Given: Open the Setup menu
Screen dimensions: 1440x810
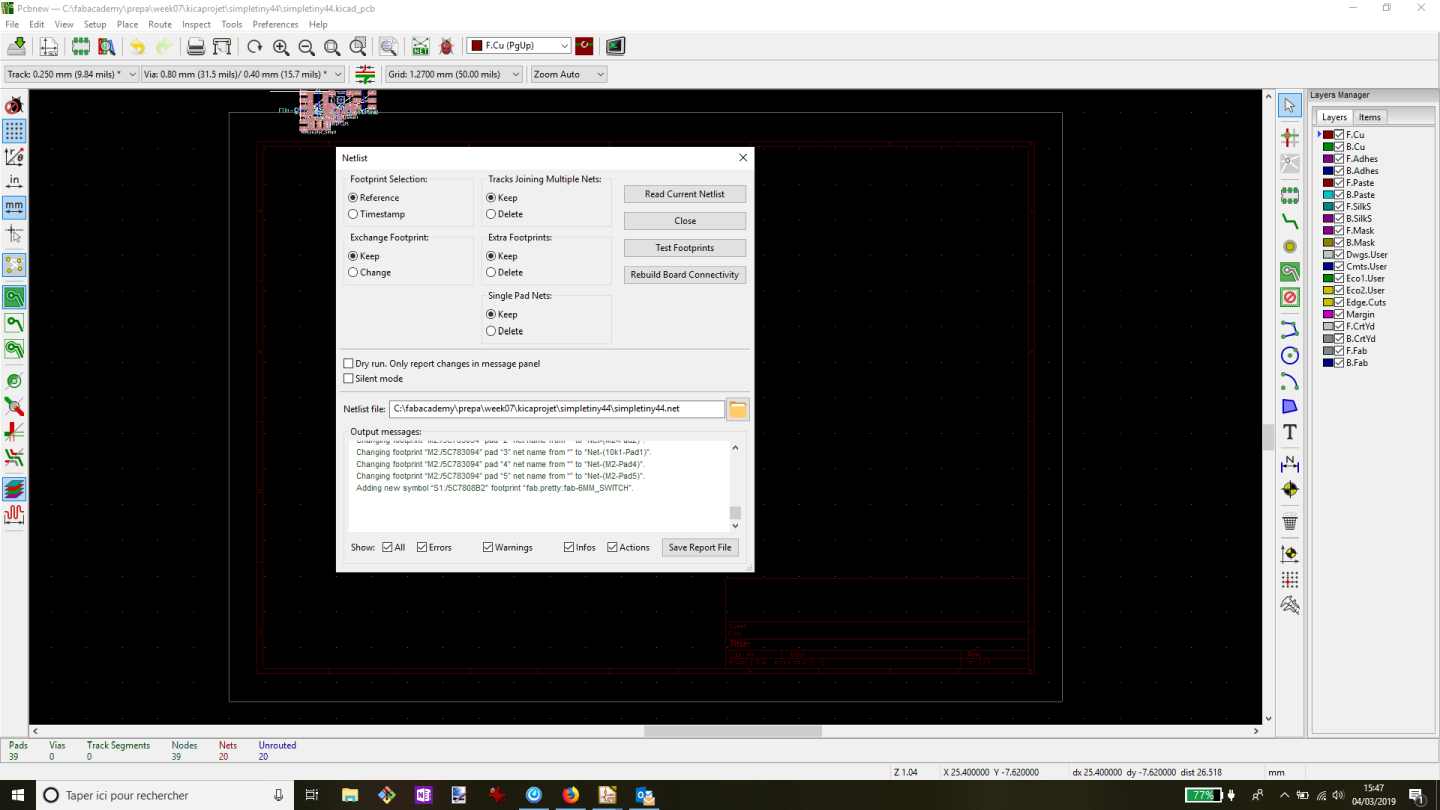Looking at the screenshot, I should coord(95,24).
